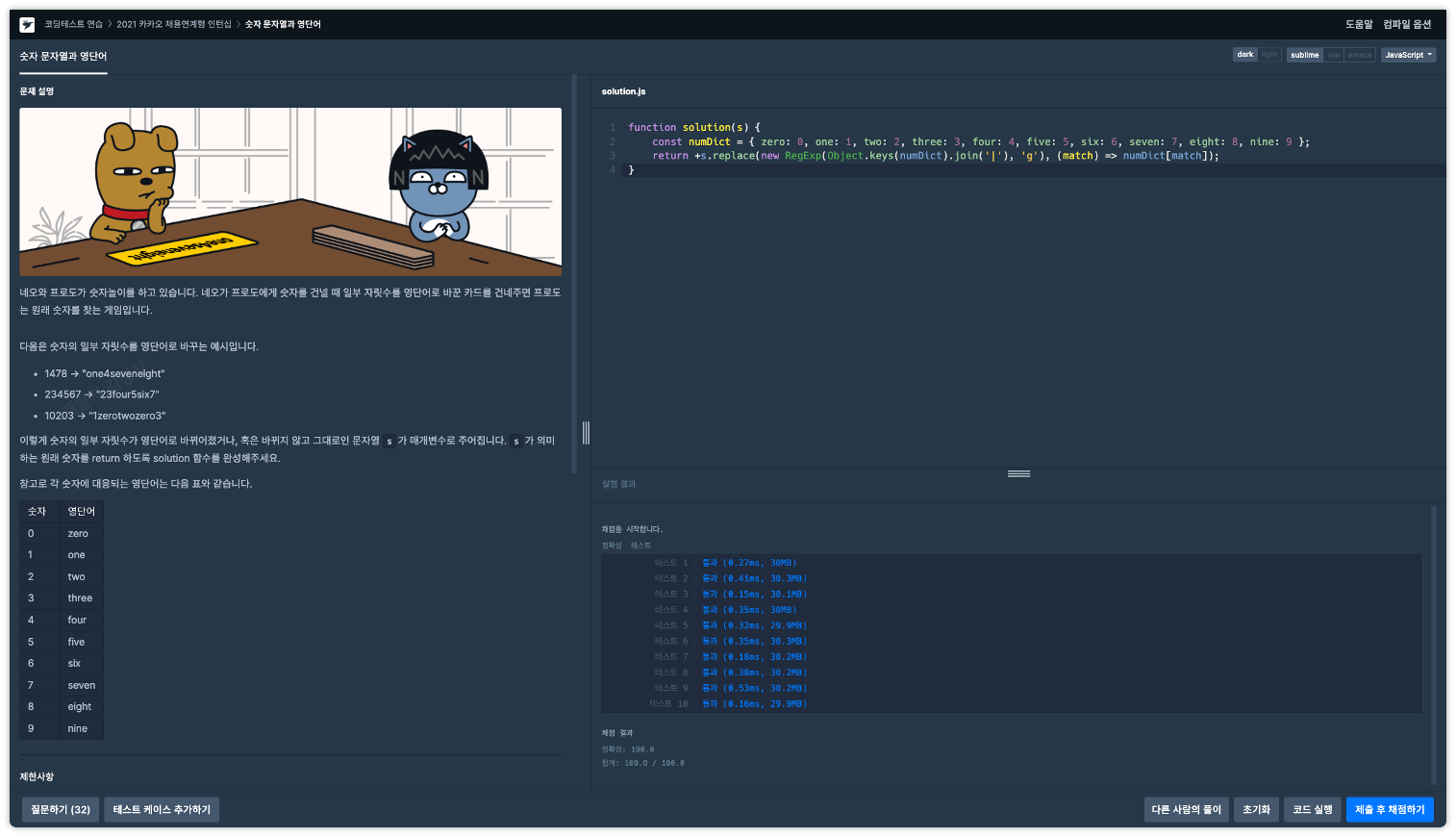Select the emacs keybinding mode

1360,55
